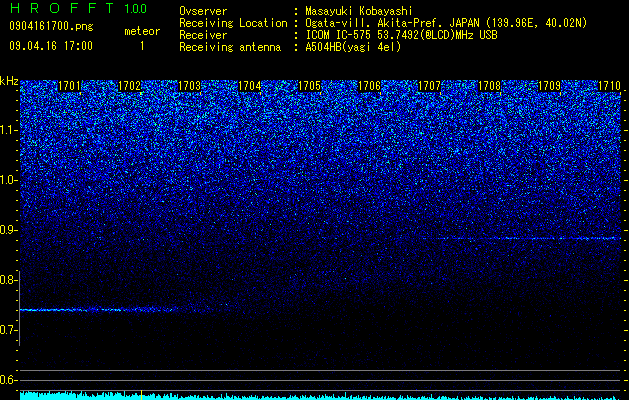Click the 1701 time marker label
The height and width of the screenshot is (400, 629).
coord(70,86)
